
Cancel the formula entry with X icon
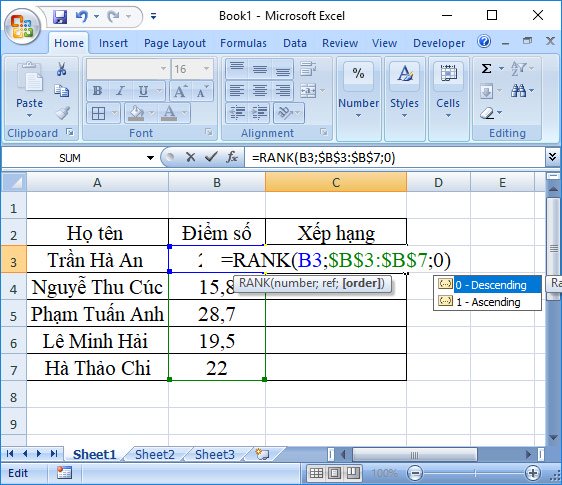click(191, 157)
